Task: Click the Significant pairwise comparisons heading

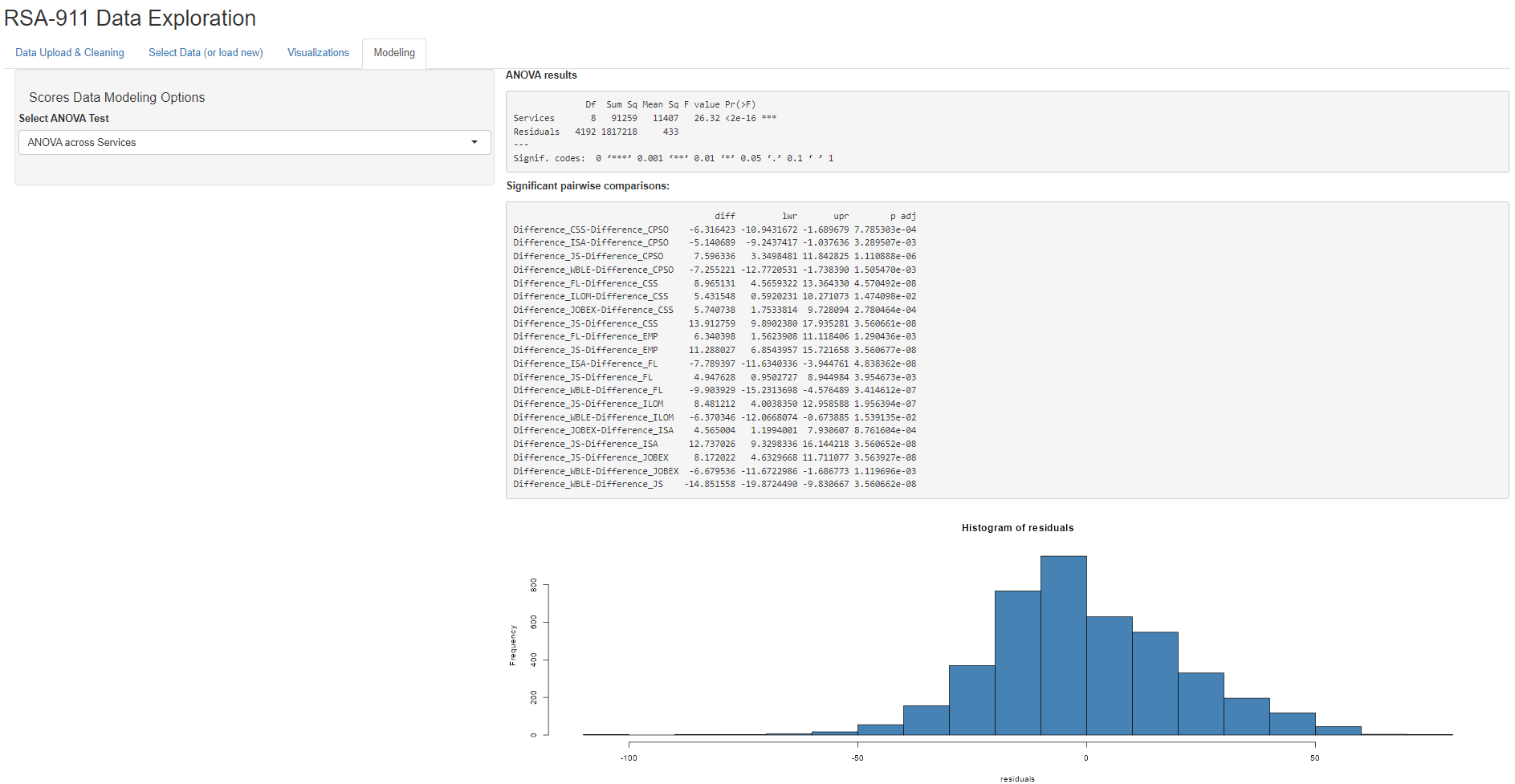Action: coord(588,186)
